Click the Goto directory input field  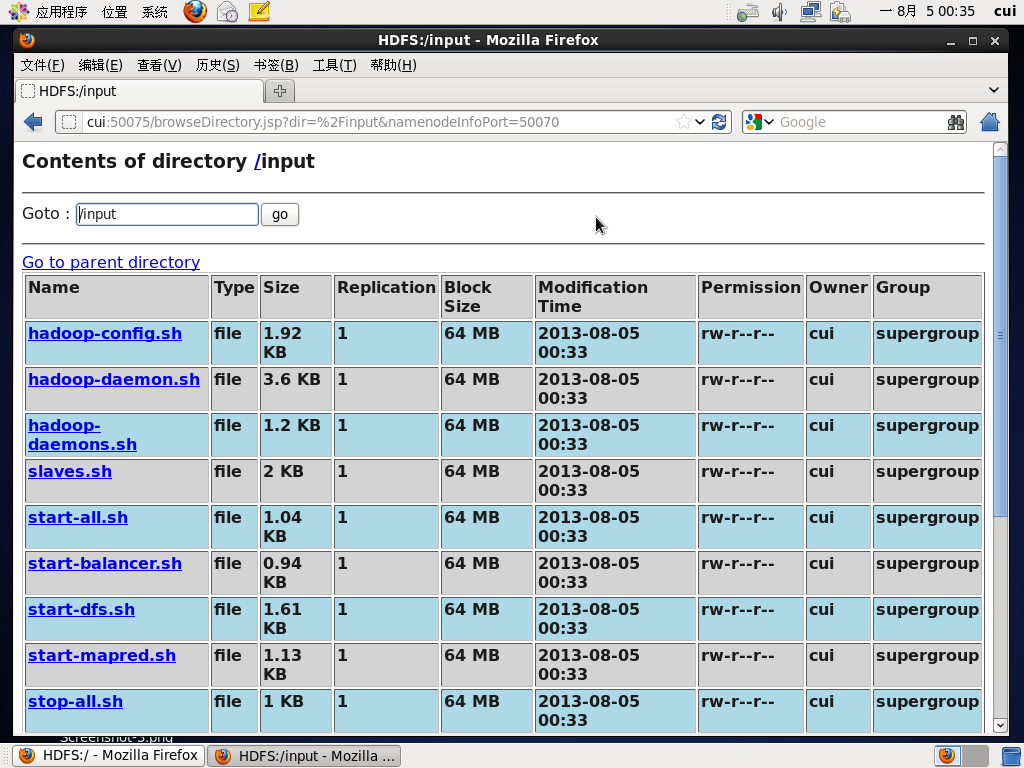point(167,214)
